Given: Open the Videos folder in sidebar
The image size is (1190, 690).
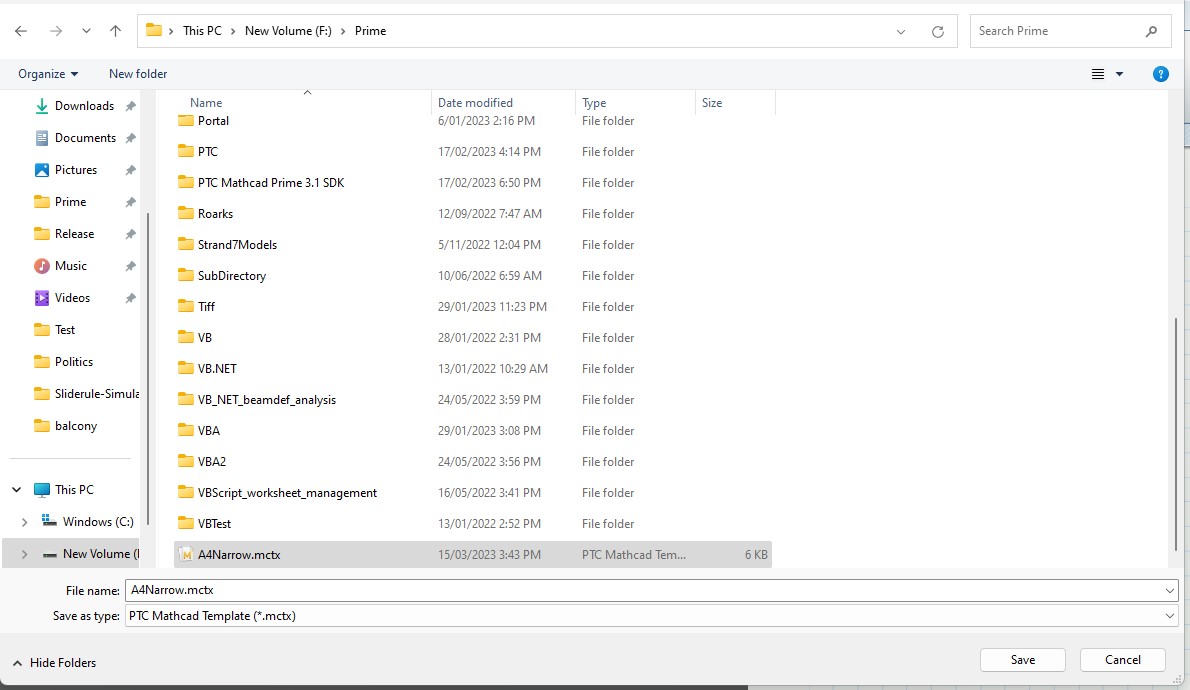Looking at the screenshot, I should [74, 297].
